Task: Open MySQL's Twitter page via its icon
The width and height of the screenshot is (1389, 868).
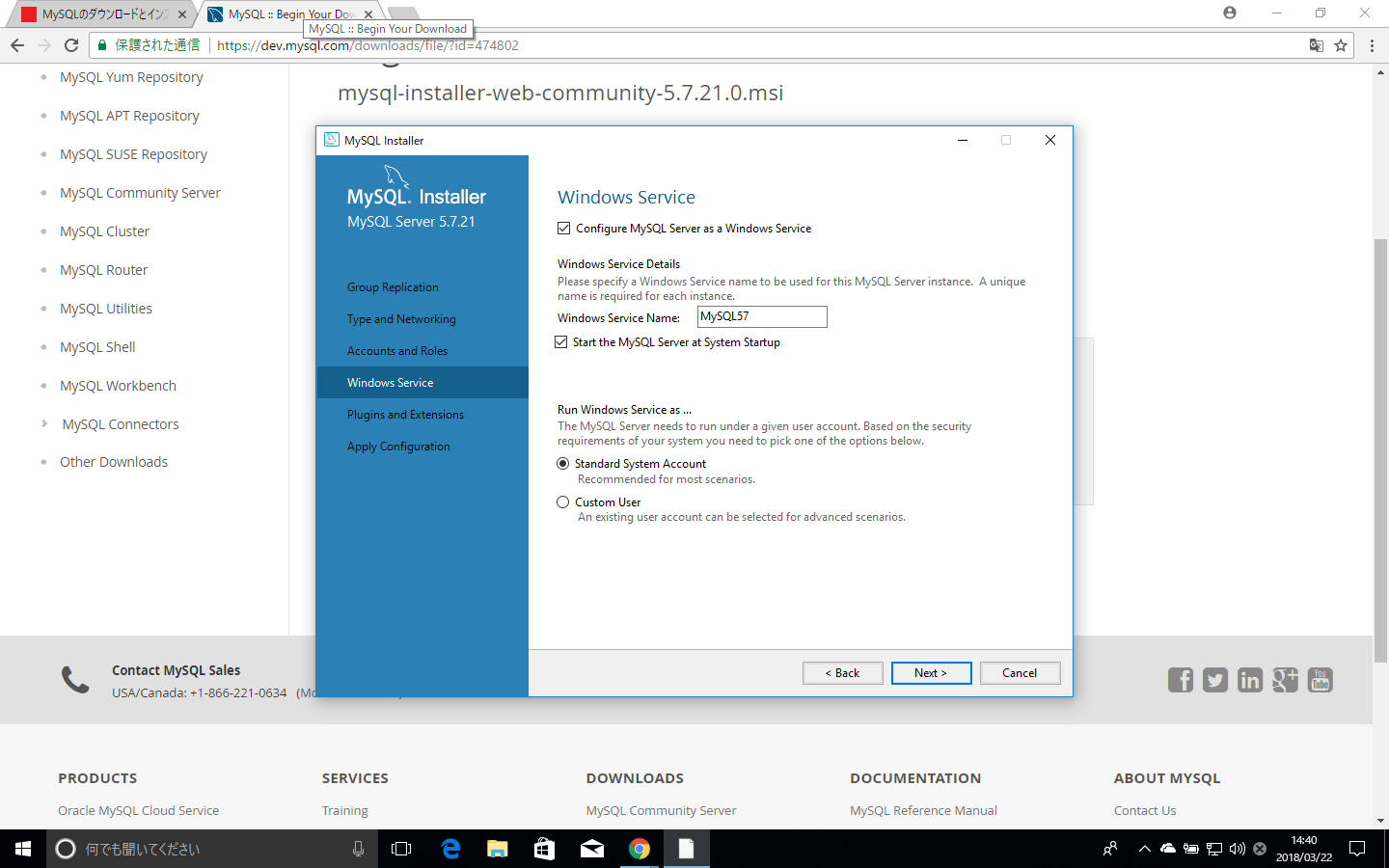Action: (x=1215, y=680)
